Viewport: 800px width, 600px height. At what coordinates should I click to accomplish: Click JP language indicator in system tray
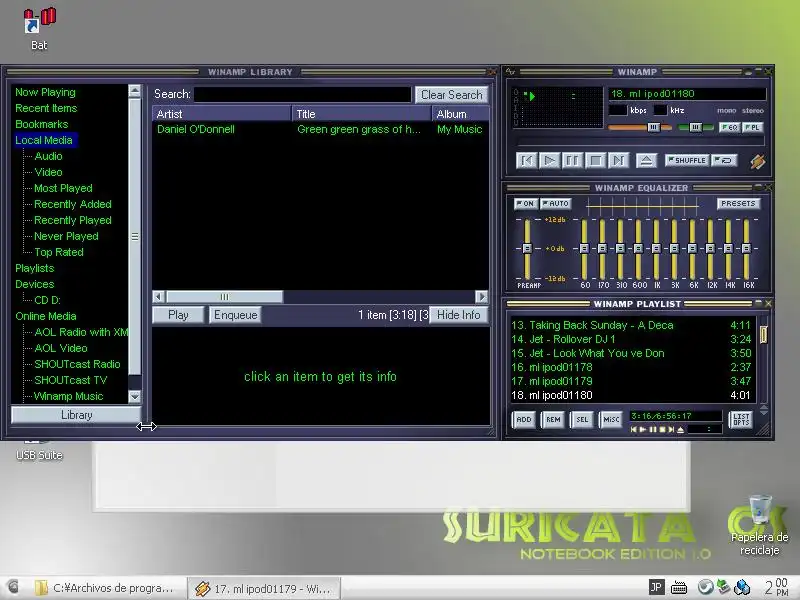[657, 587]
